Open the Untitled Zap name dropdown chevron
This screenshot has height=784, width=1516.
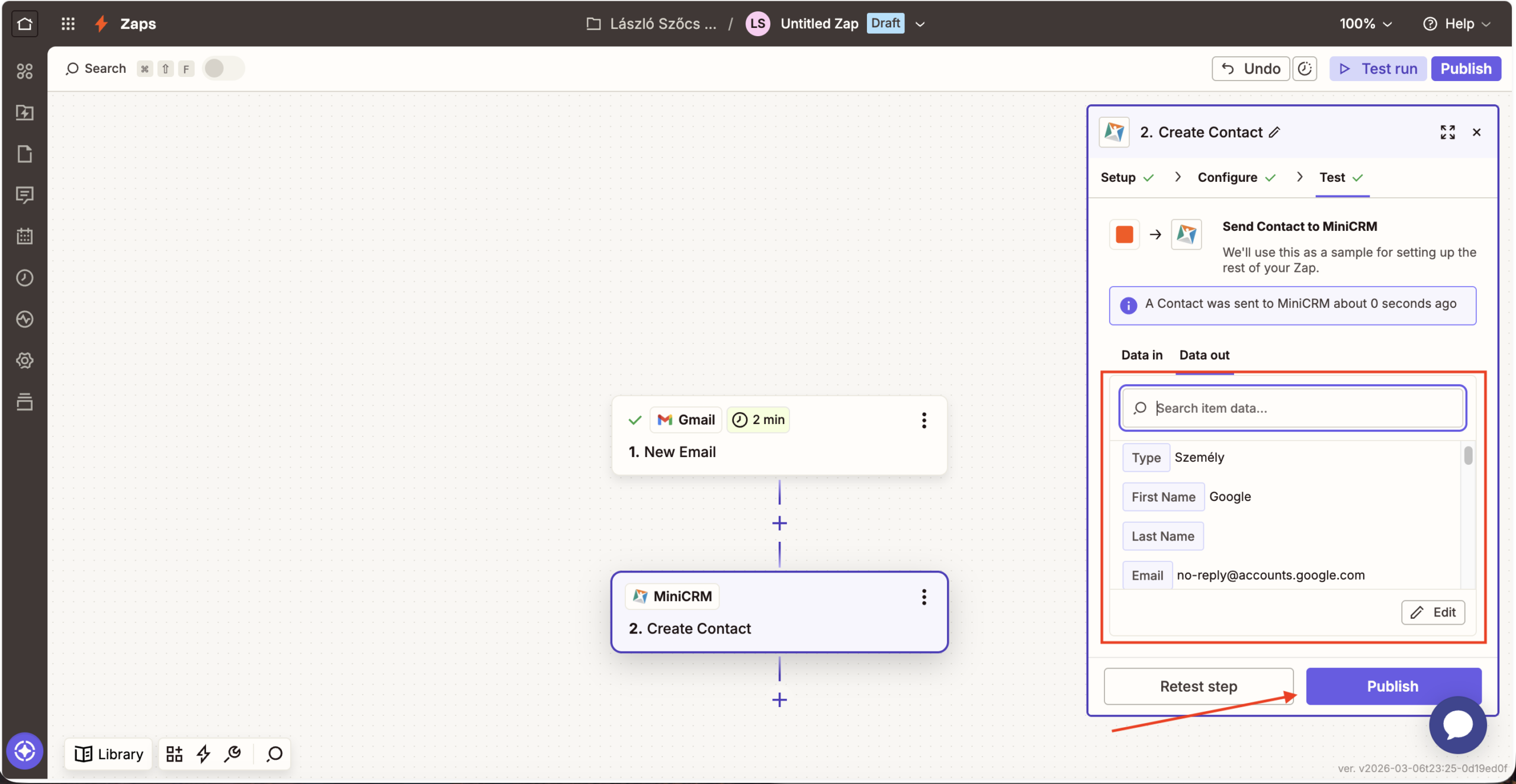point(920,24)
